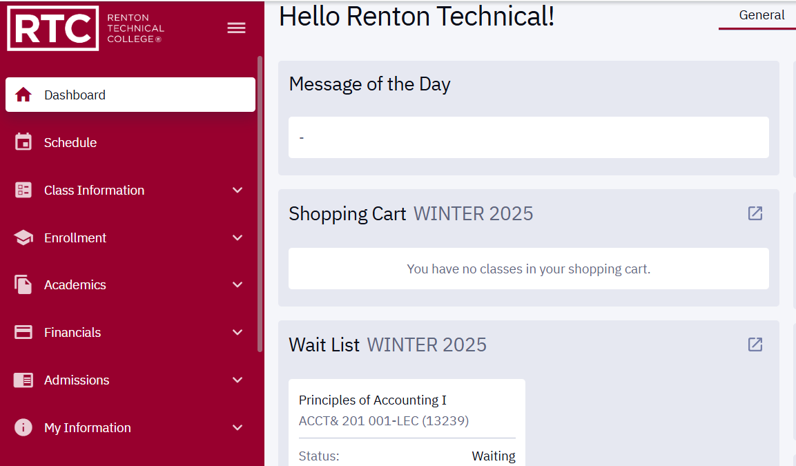Open the Principles of Accounting I card title
Screen dimensions: 796x466
[x=373, y=400]
